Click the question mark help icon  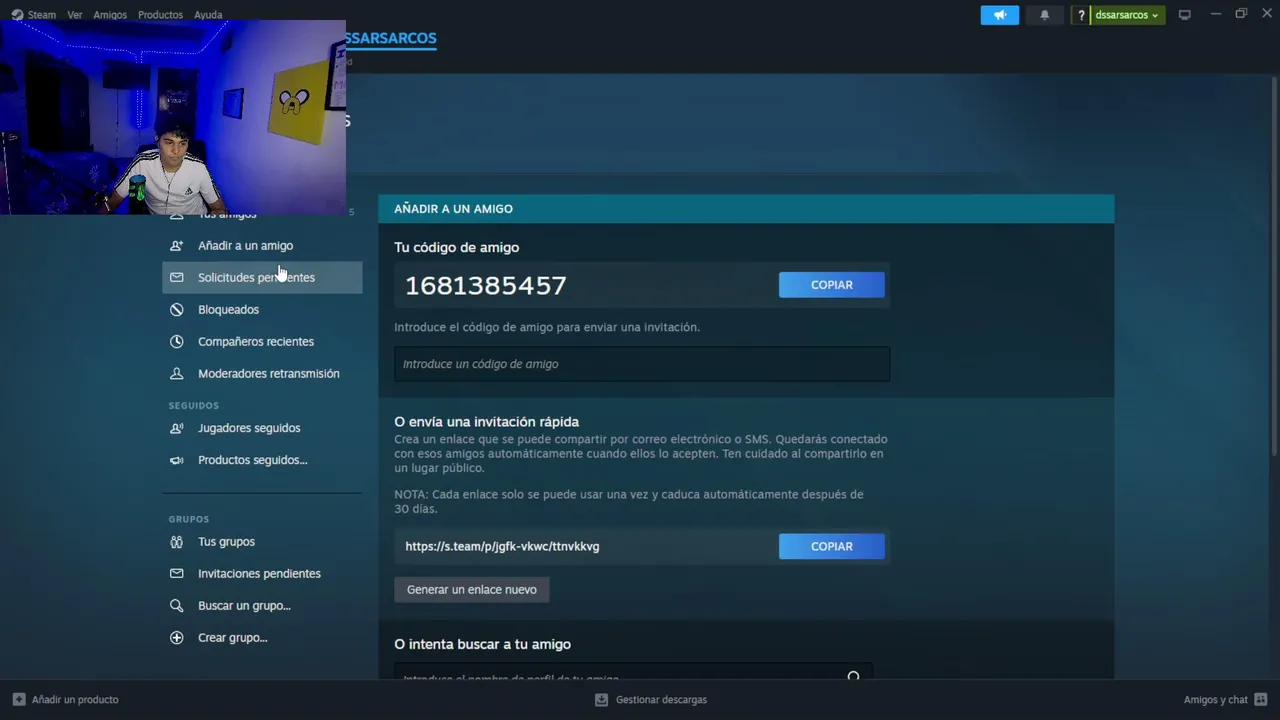1081,15
